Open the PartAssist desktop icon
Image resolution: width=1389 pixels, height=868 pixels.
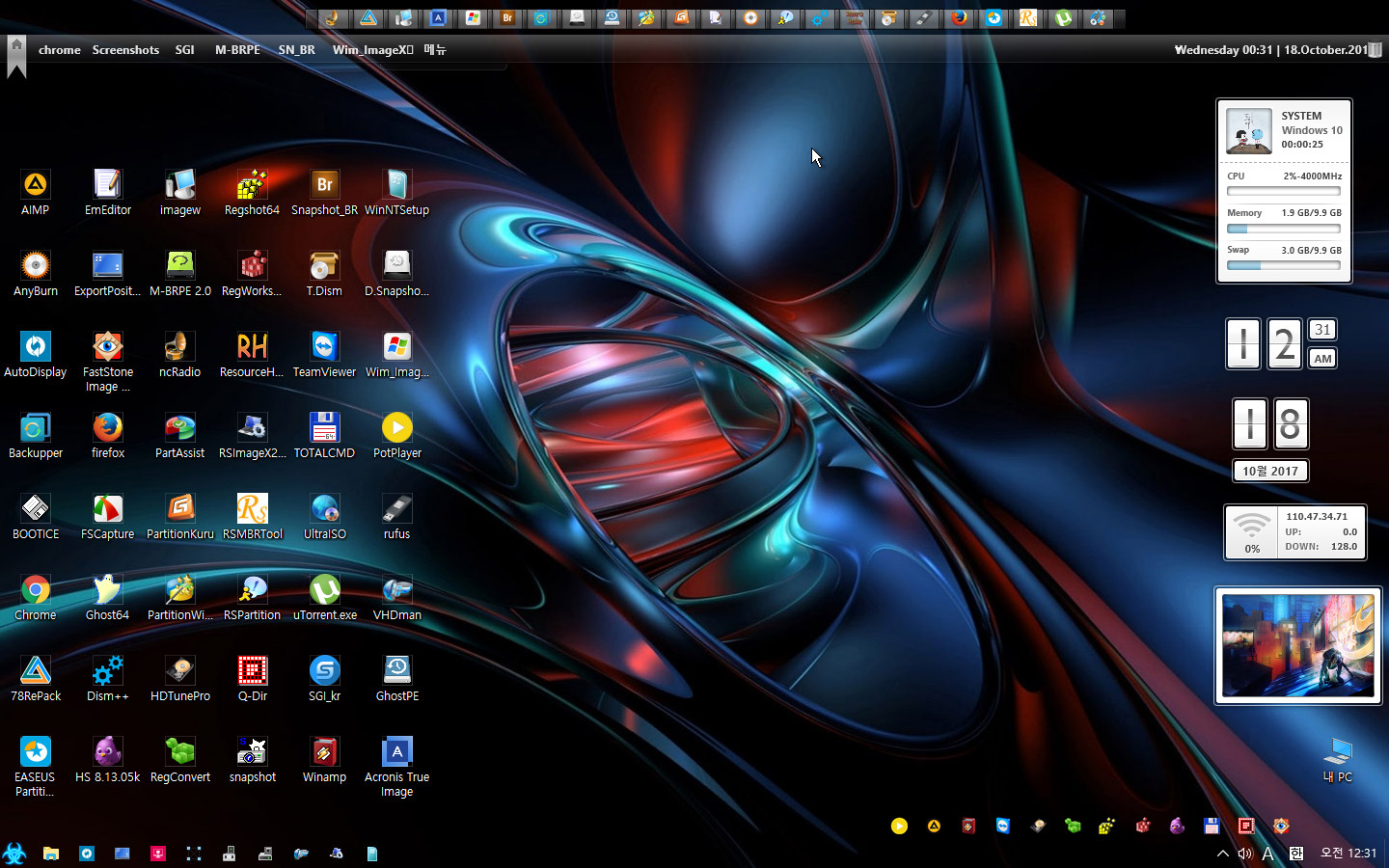click(180, 435)
